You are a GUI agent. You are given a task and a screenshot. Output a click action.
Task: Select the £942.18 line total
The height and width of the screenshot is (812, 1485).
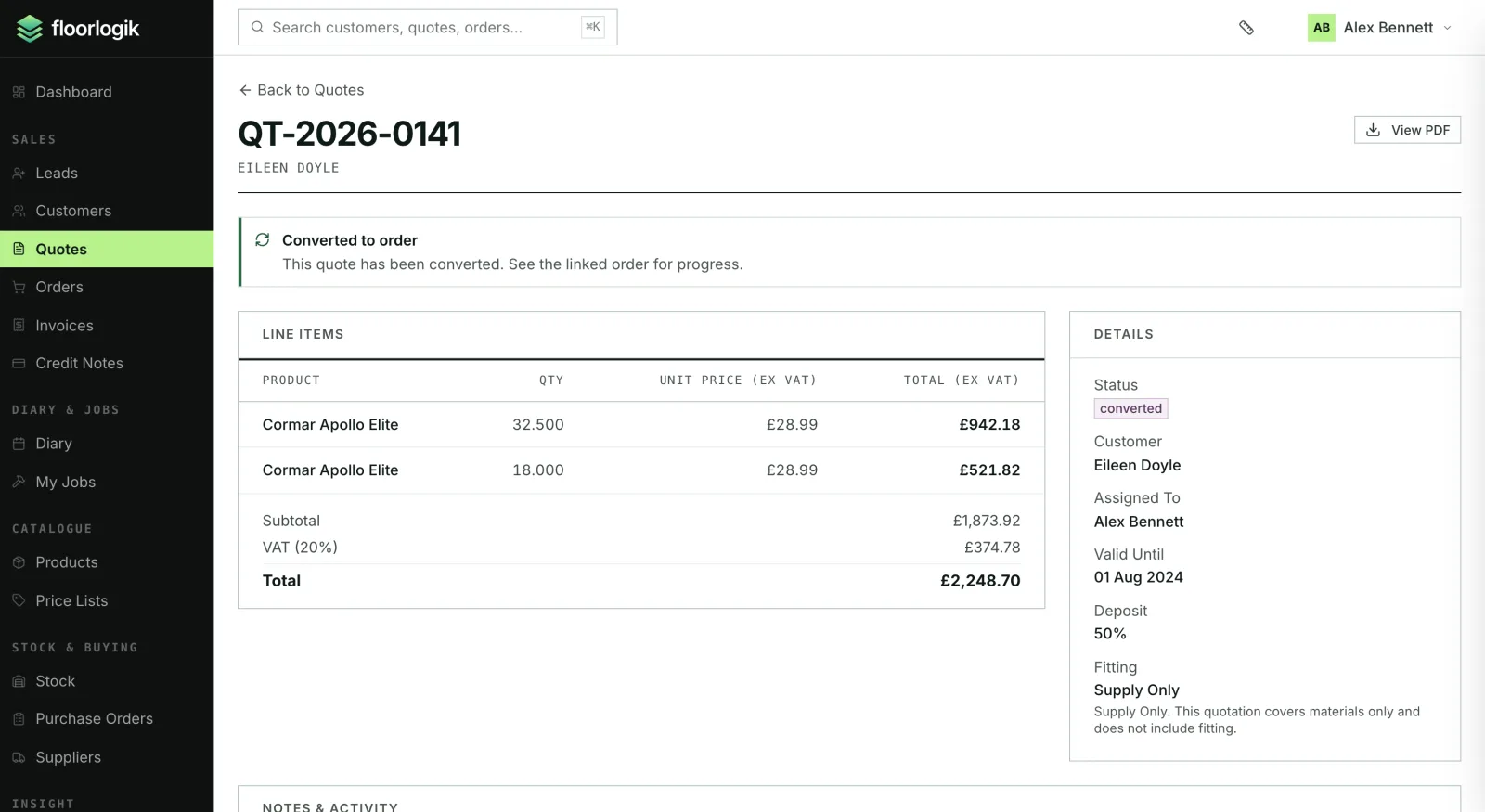(989, 425)
